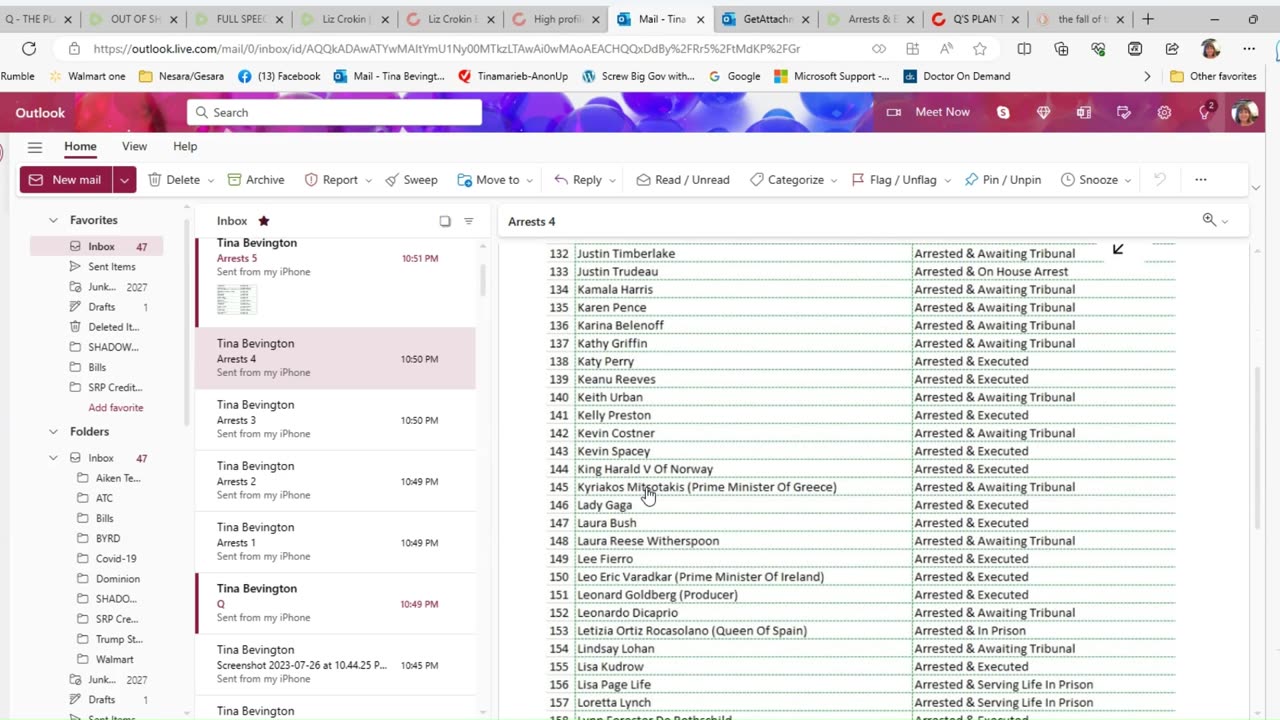The image size is (1280, 720).
Task: Open the Skype icon in the Outlook header
Action: pos(1003,113)
